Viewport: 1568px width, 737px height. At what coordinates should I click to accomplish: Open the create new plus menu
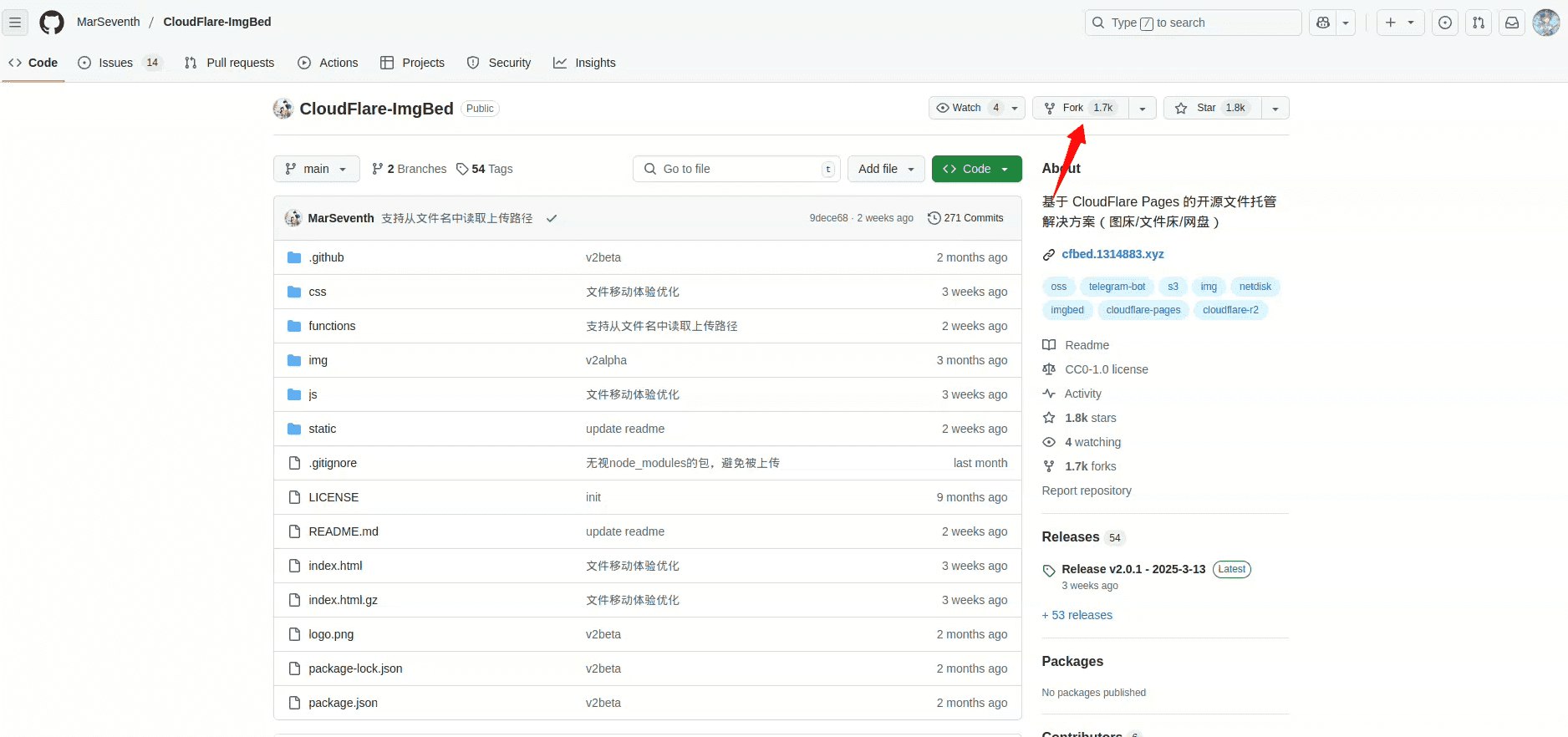[1400, 23]
